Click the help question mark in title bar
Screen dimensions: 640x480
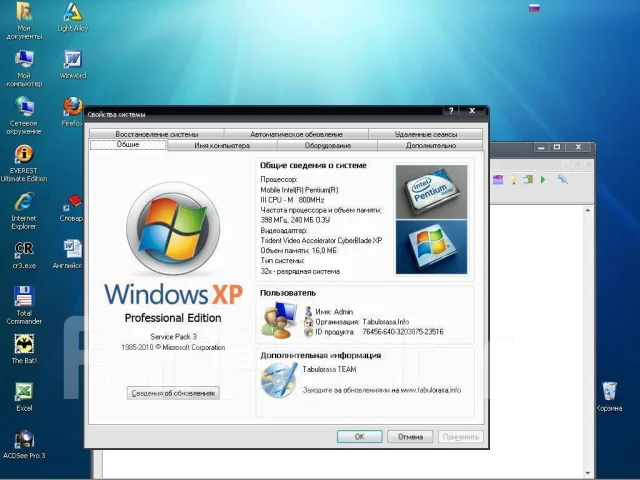pyautogui.click(x=451, y=111)
